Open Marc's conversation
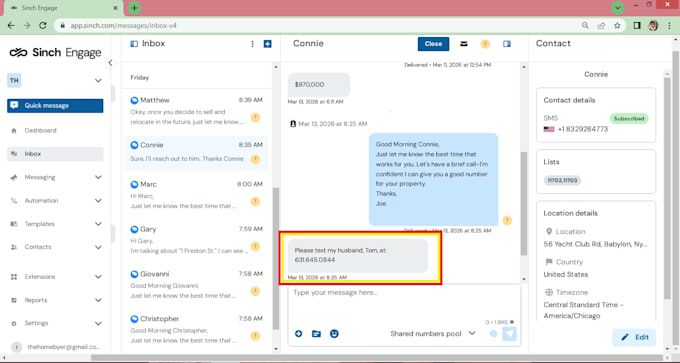The image size is (680, 363). click(x=196, y=195)
